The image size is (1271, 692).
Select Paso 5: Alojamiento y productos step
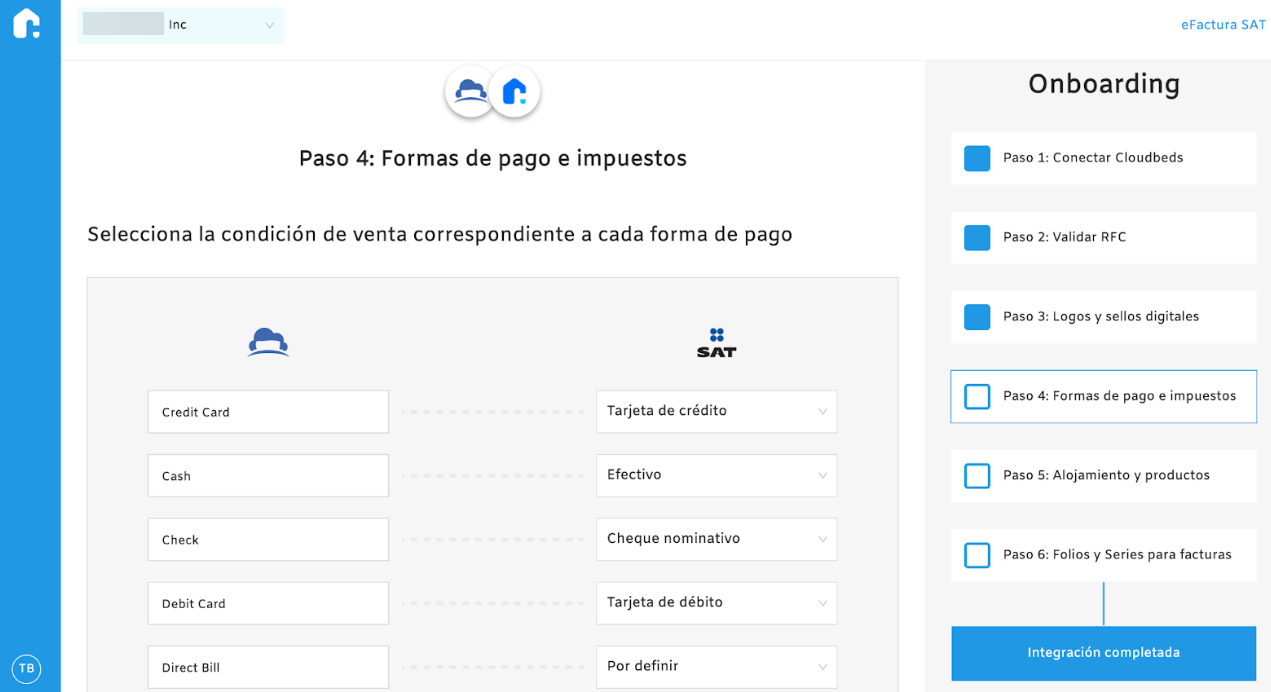pyautogui.click(x=1106, y=476)
